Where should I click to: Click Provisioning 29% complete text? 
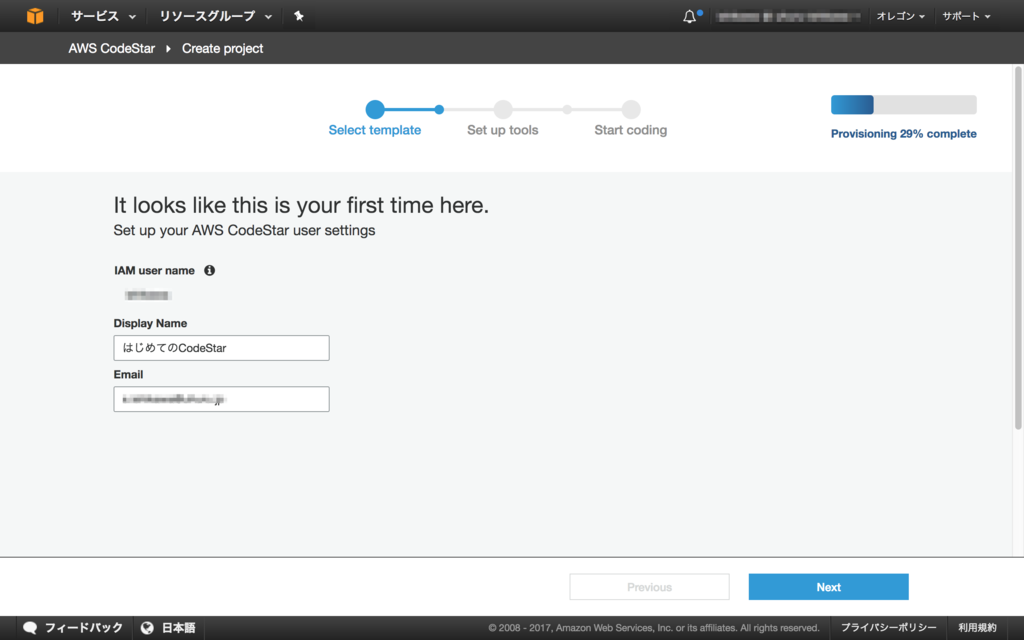[x=904, y=134]
